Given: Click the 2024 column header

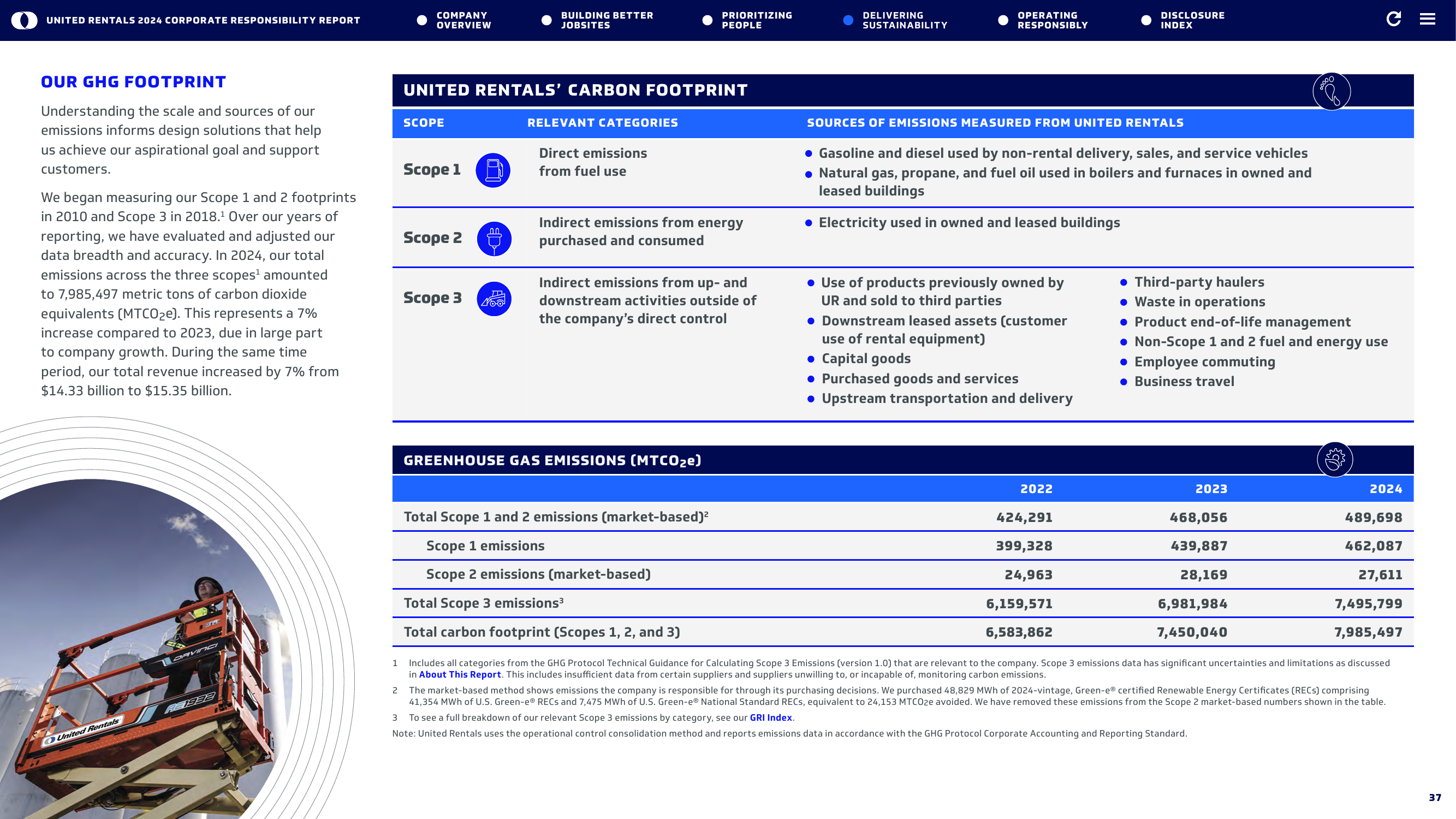Looking at the screenshot, I should pos(1386,489).
